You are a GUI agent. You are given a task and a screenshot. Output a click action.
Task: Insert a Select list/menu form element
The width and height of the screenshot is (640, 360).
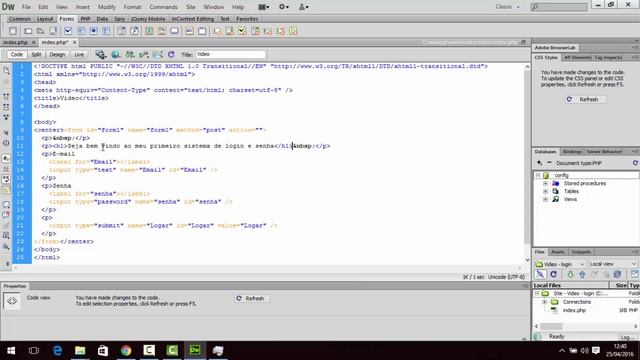pyautogui.click(x=121, y=31)
